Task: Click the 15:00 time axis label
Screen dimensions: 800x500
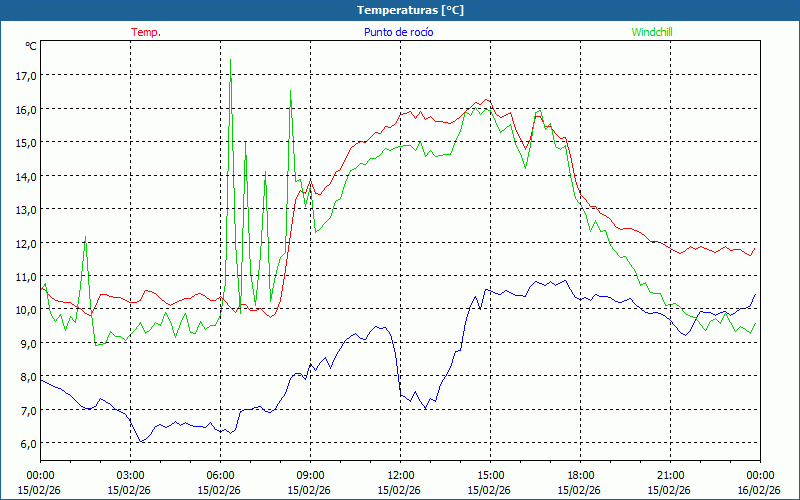Action: pos(490,475)
